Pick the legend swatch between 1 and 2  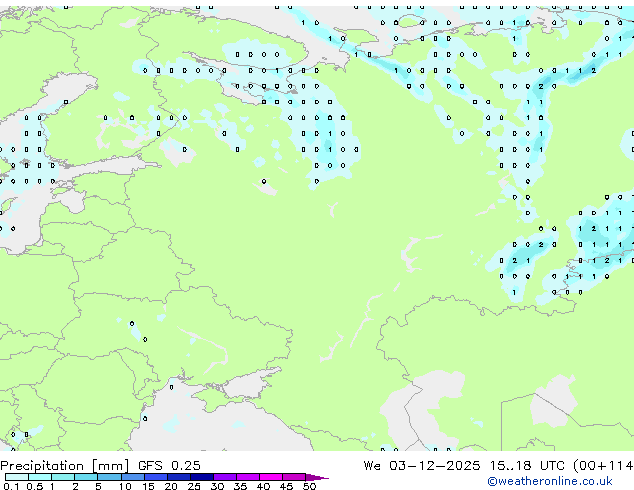click(x=63, y=477)
